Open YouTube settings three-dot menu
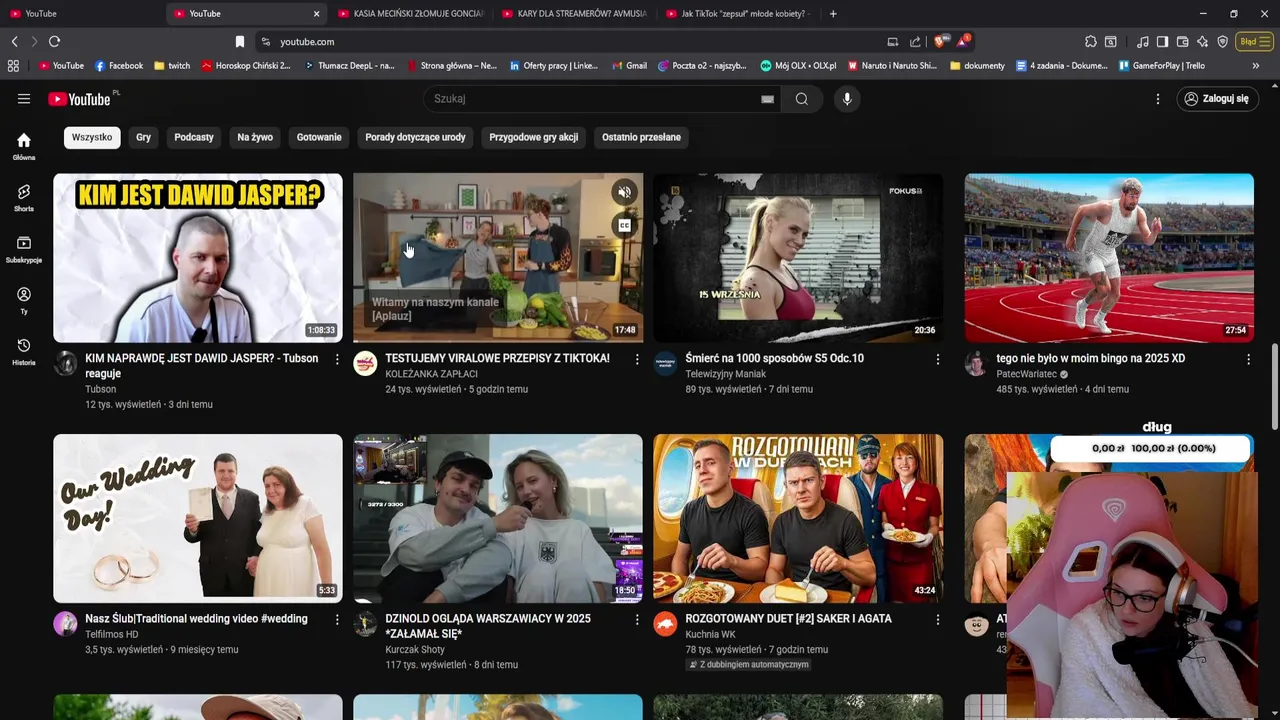Image resolution: width=1280 pixels, height=720 pixels. click(x=1158, y=99)
